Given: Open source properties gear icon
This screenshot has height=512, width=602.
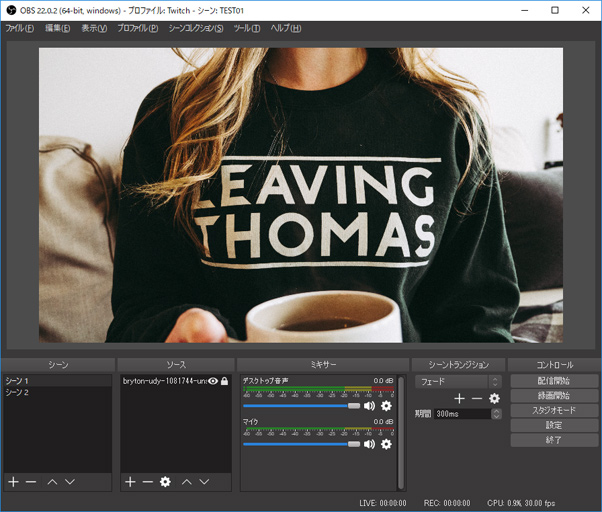Looking at the screenshot, I should [x=165, y=482].
